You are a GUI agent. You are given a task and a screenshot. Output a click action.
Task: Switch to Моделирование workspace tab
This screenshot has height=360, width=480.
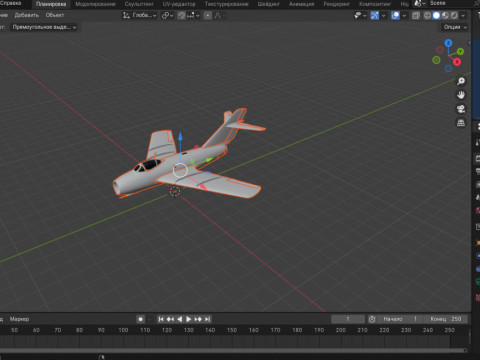pos(95,4)
